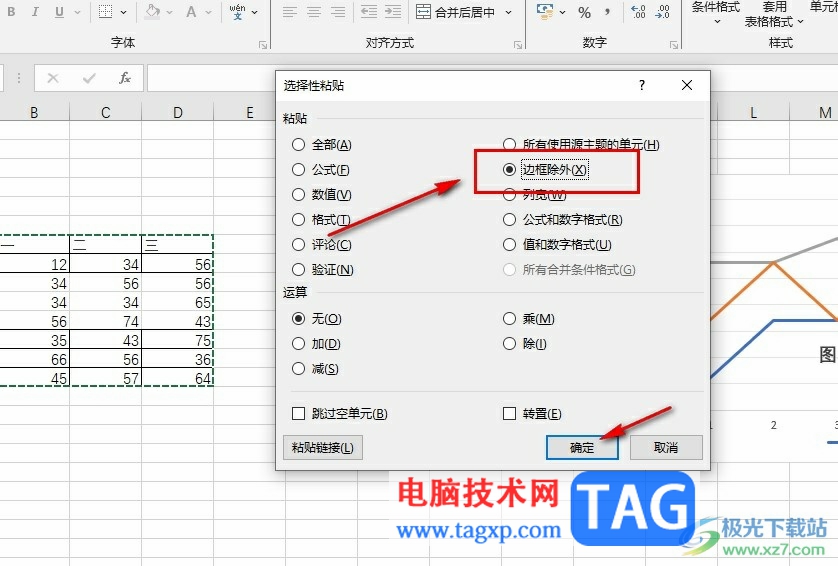838x566 pixels.
Task: Click cell containing 12
Action: (34, 264)
